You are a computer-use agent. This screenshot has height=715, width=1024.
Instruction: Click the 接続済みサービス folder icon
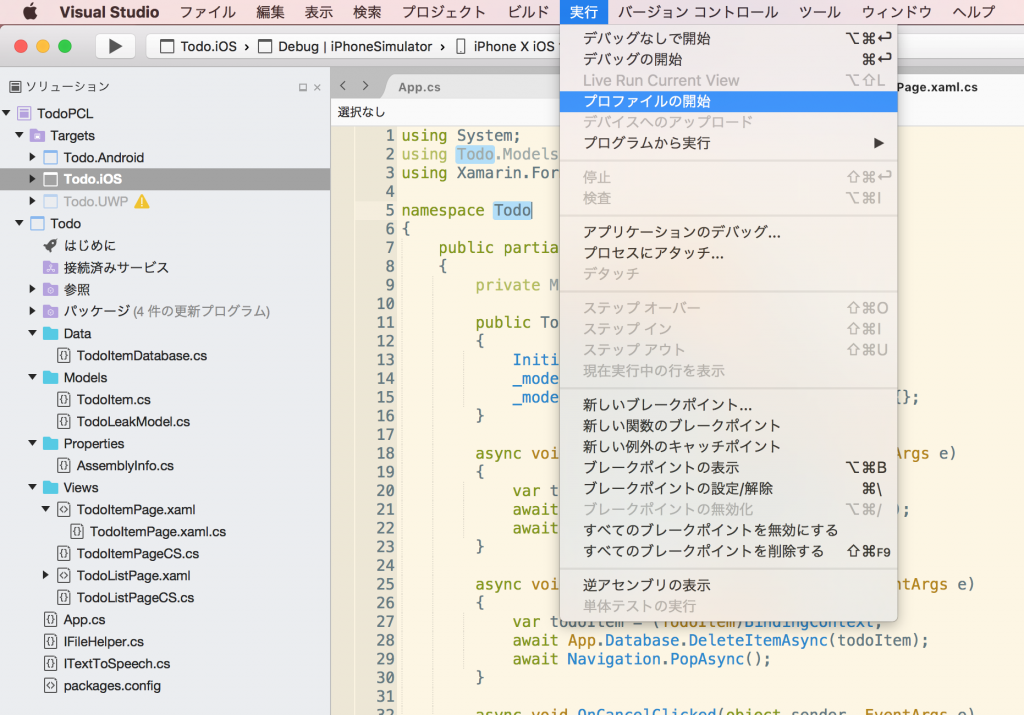point(50,267)
